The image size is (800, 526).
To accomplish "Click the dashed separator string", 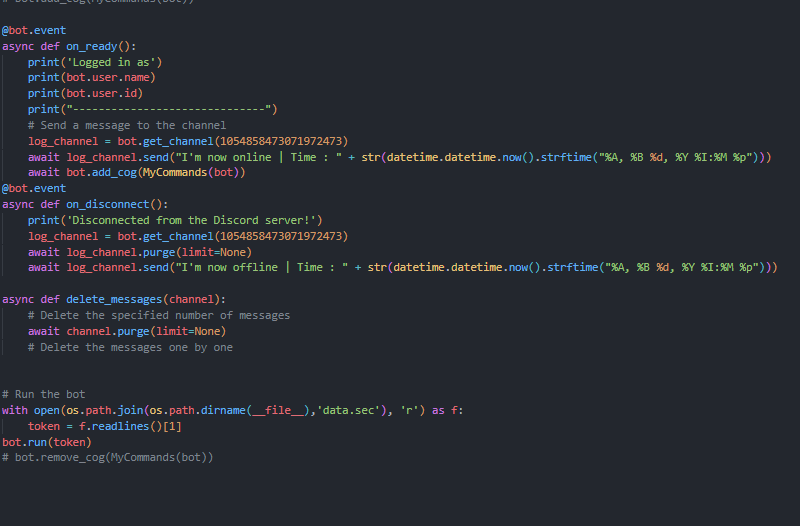I will coord(169,109).
